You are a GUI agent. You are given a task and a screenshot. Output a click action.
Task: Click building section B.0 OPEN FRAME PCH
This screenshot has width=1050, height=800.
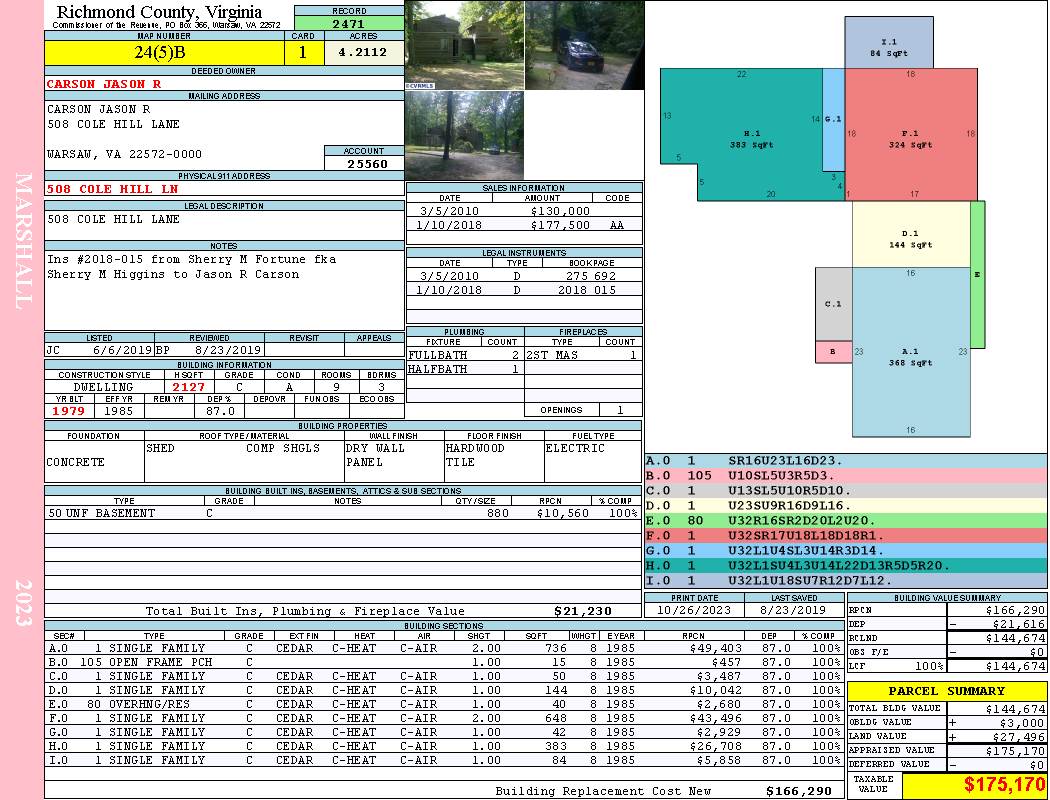point(443,662)
